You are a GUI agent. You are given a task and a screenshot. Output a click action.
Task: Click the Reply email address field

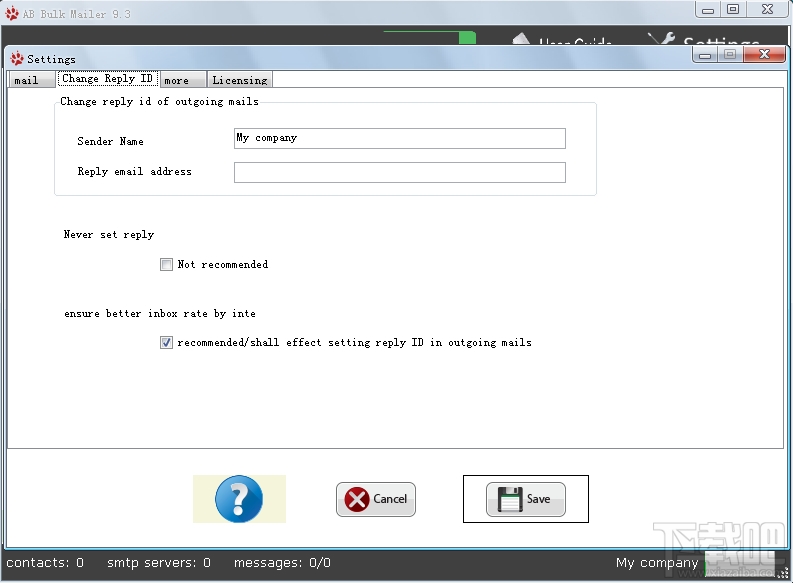coord(400,172)
